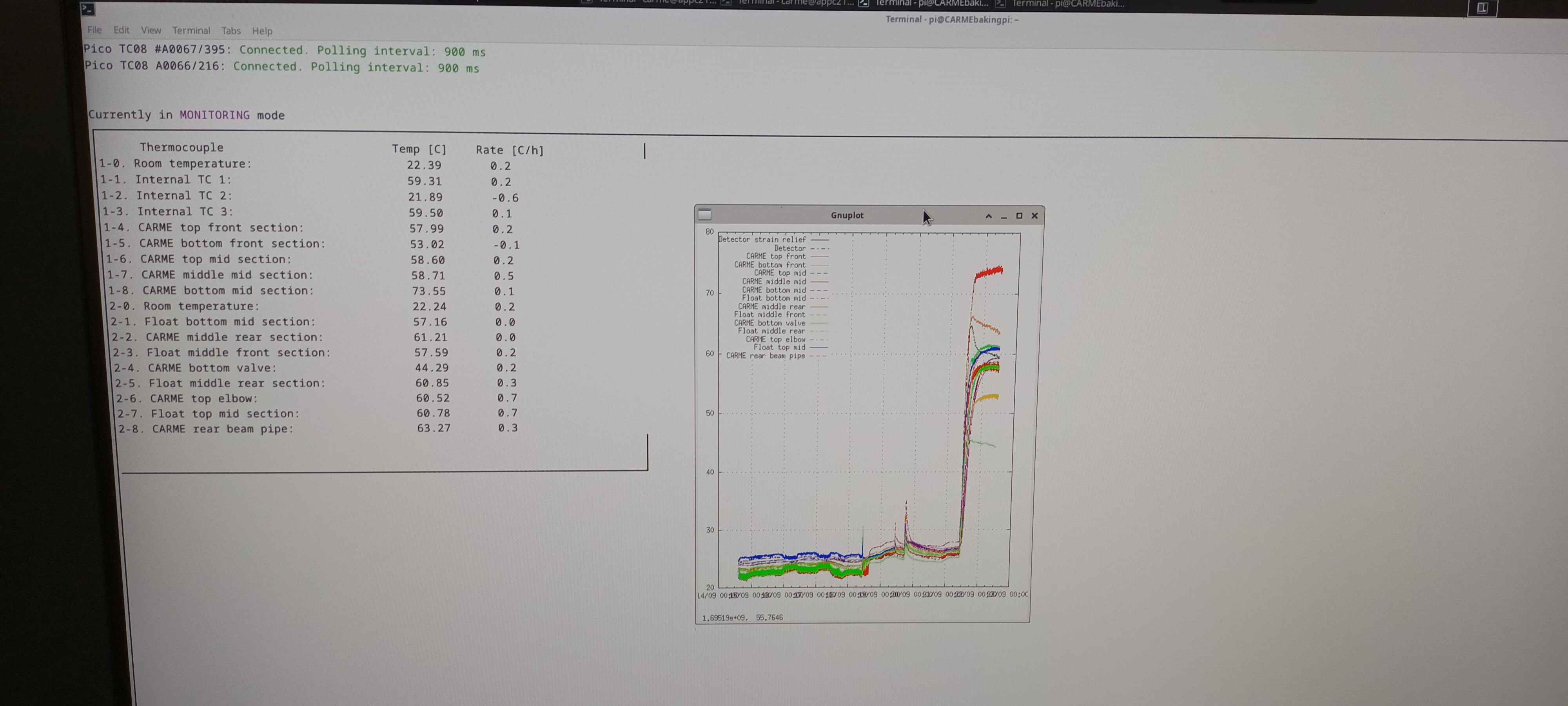Minimize the Gnuplot window
This screenshot has width=1568, height=706.
click(1004, 216)
